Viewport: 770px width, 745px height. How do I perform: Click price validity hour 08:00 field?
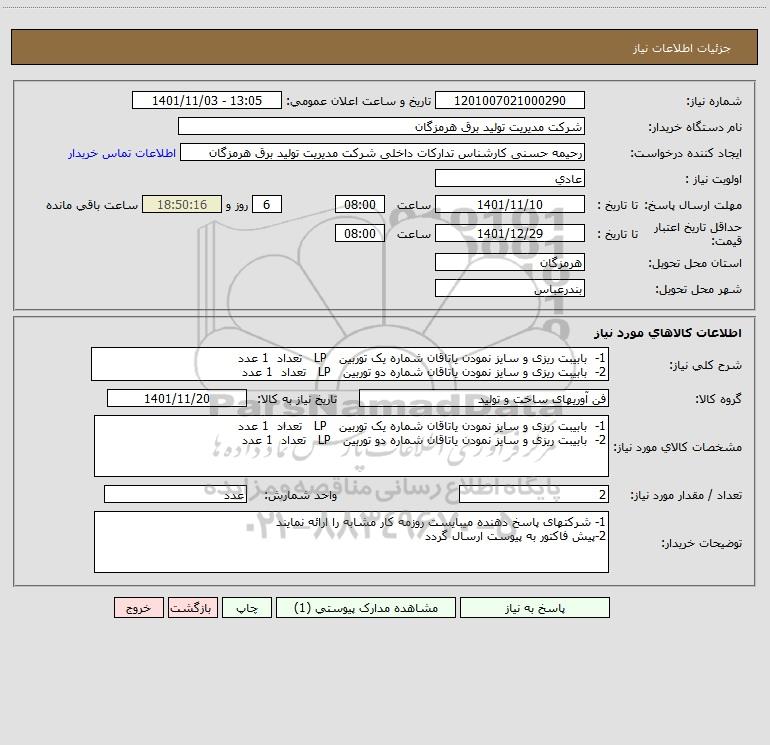click(359, 233)
